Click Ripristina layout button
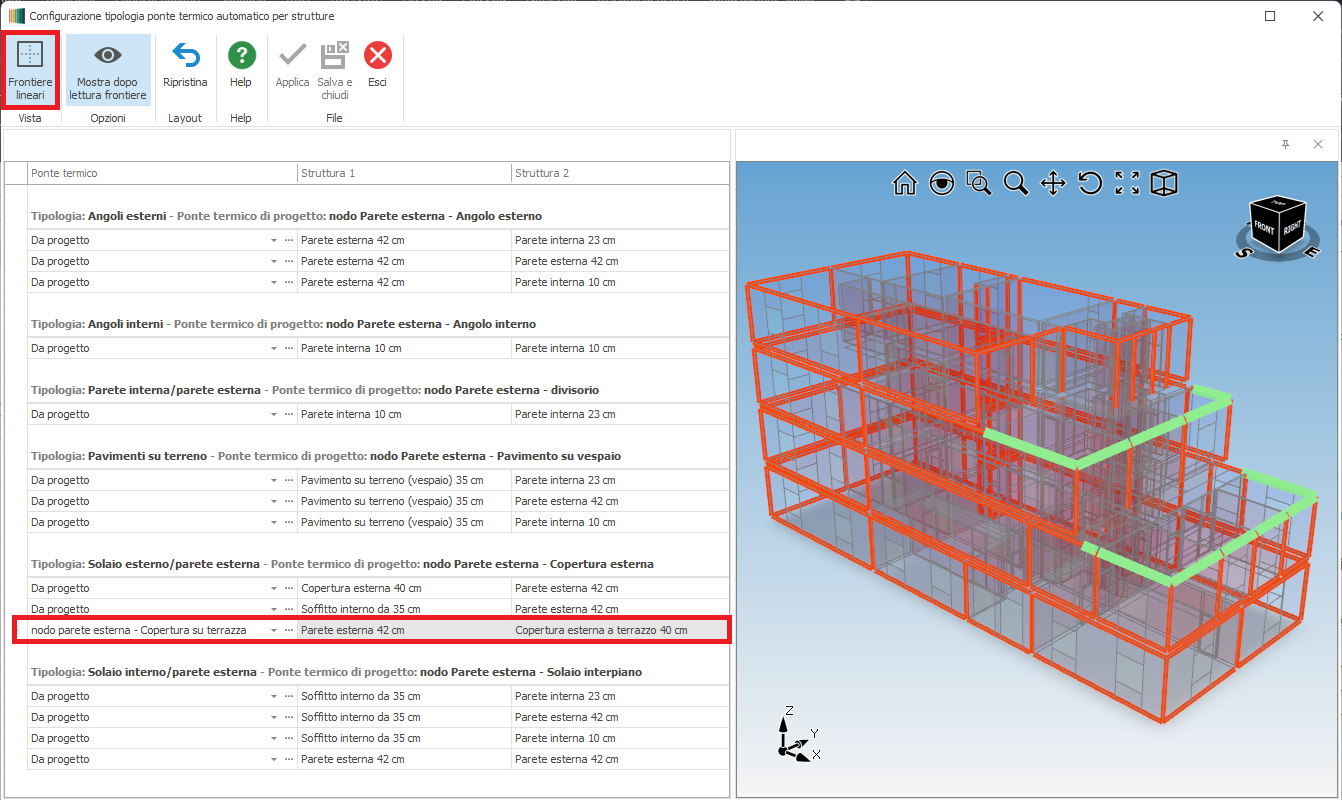 (185, 66)
